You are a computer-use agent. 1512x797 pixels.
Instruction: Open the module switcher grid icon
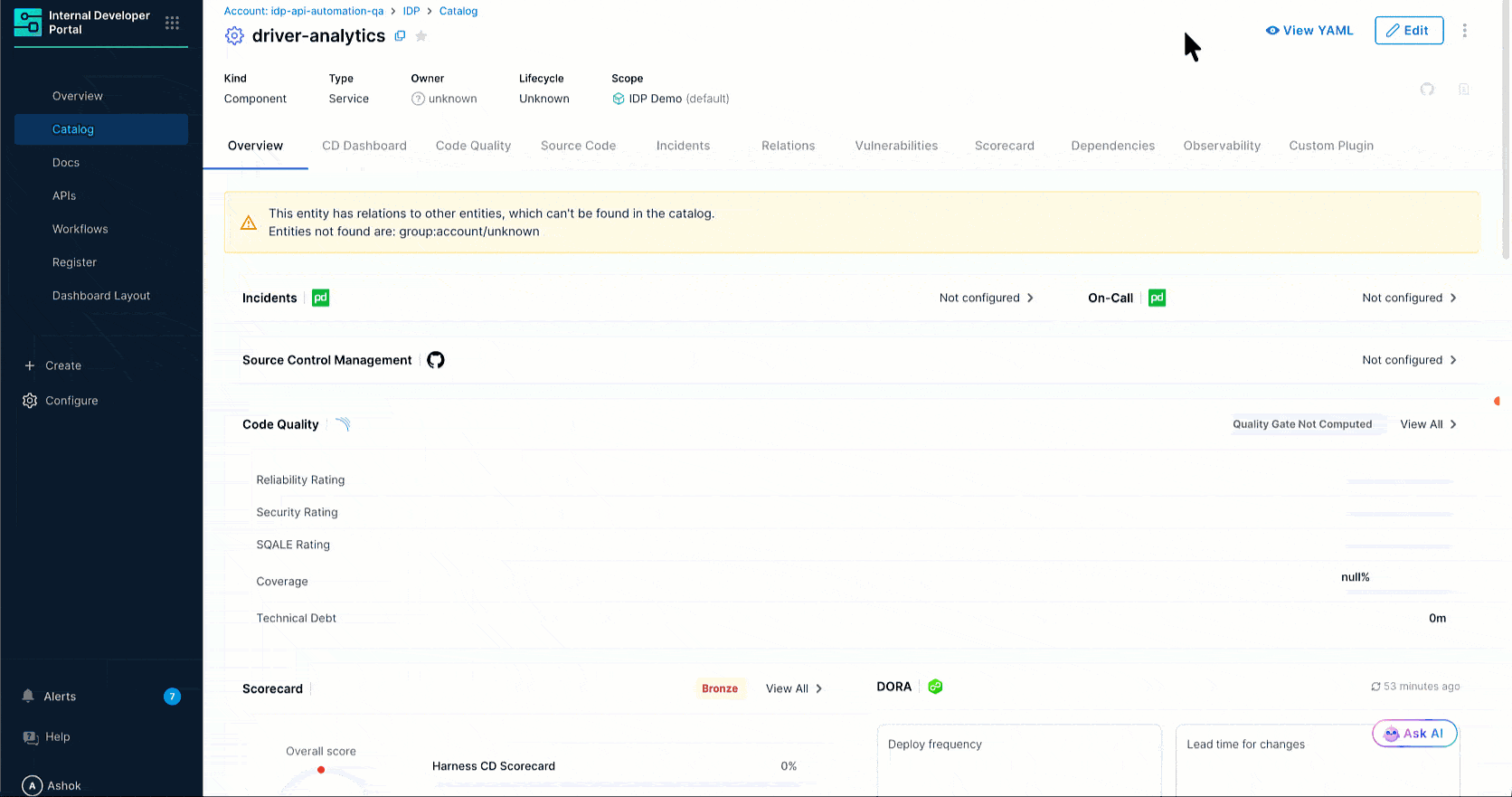coord(172,23)
